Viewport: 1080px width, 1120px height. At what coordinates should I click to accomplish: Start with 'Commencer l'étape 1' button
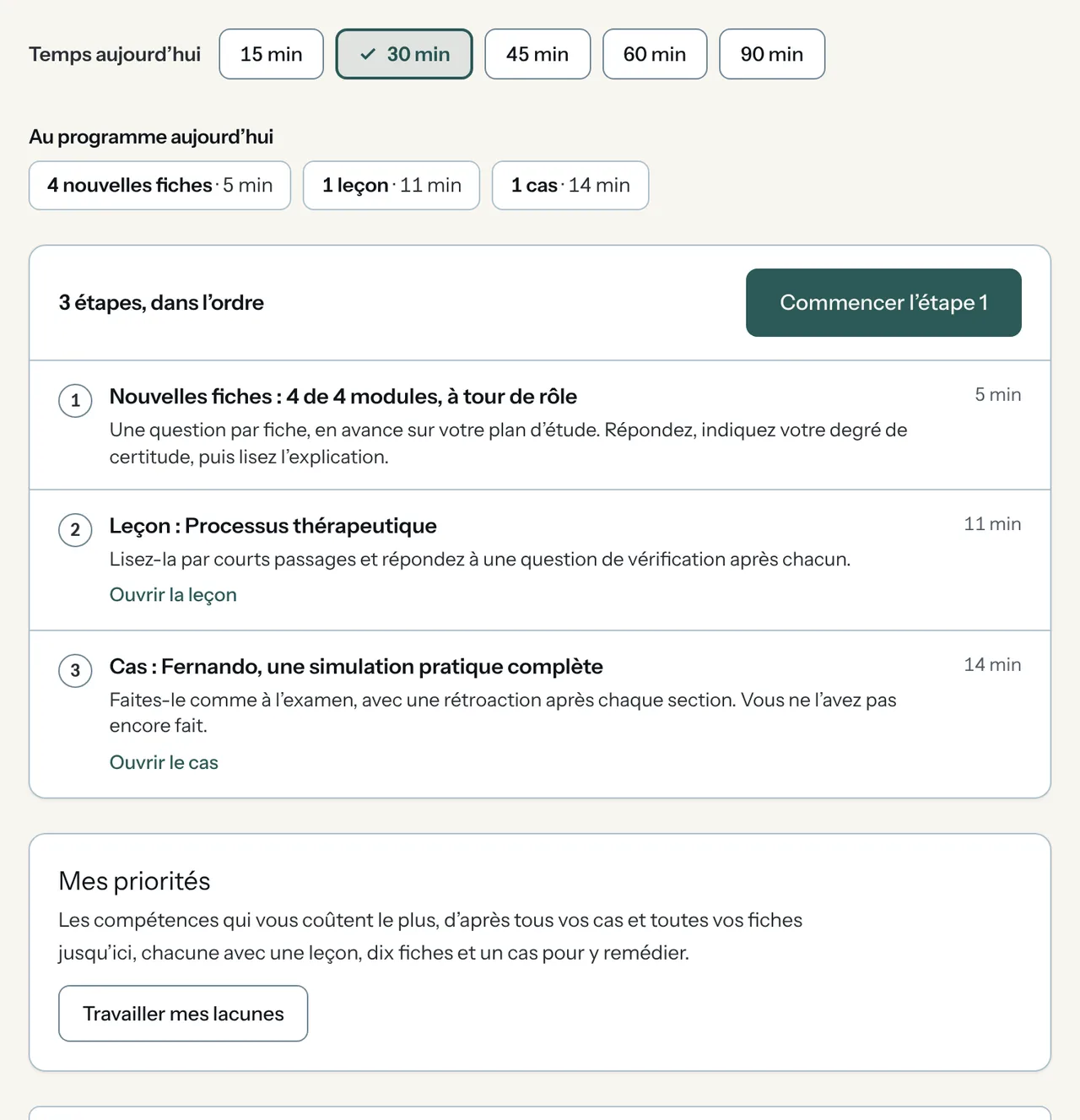[x=883, y=302]
